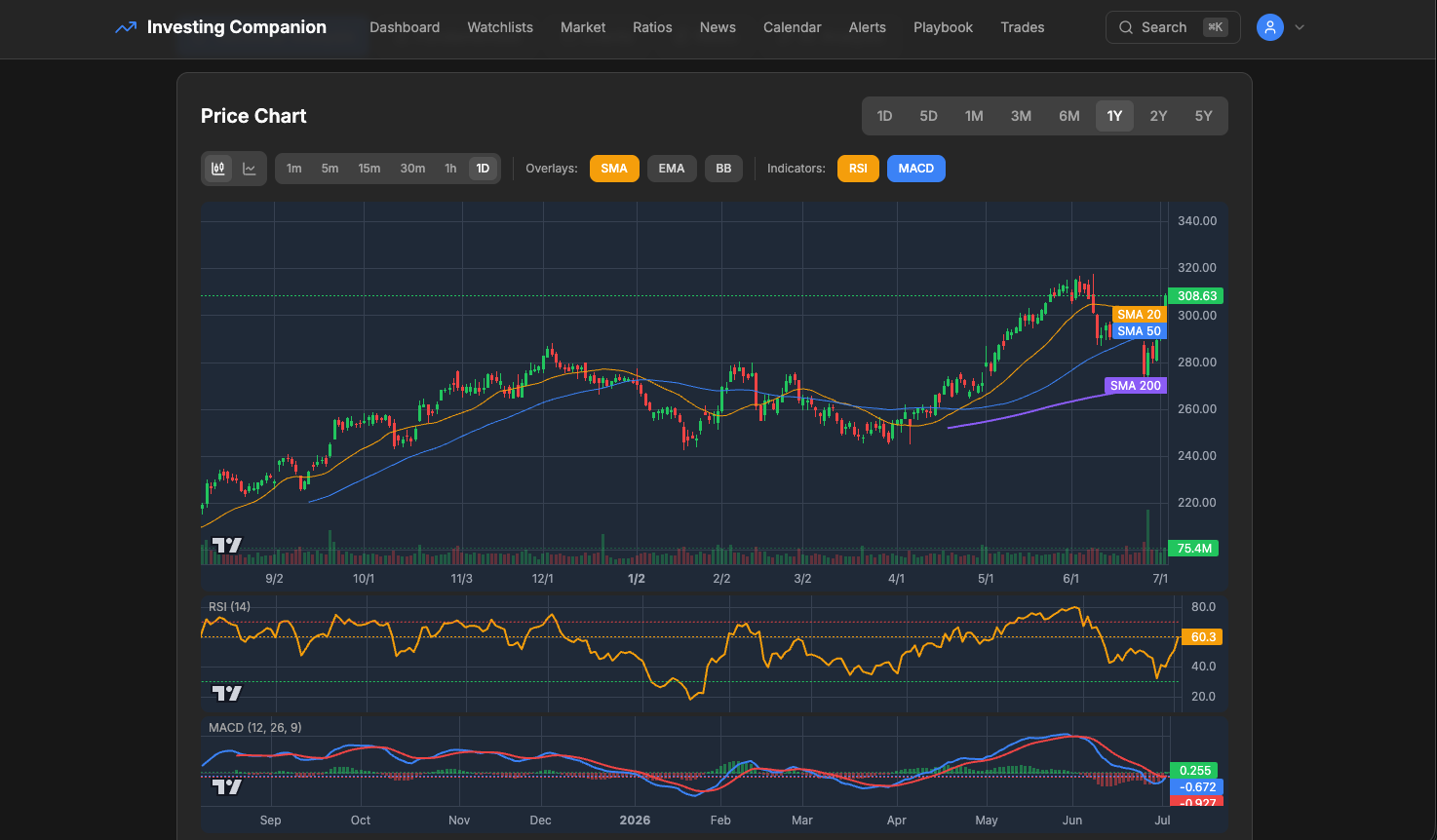The image size is (1437, 840).
Task: Toggle the MACD indicator
Action: [916, 169]
